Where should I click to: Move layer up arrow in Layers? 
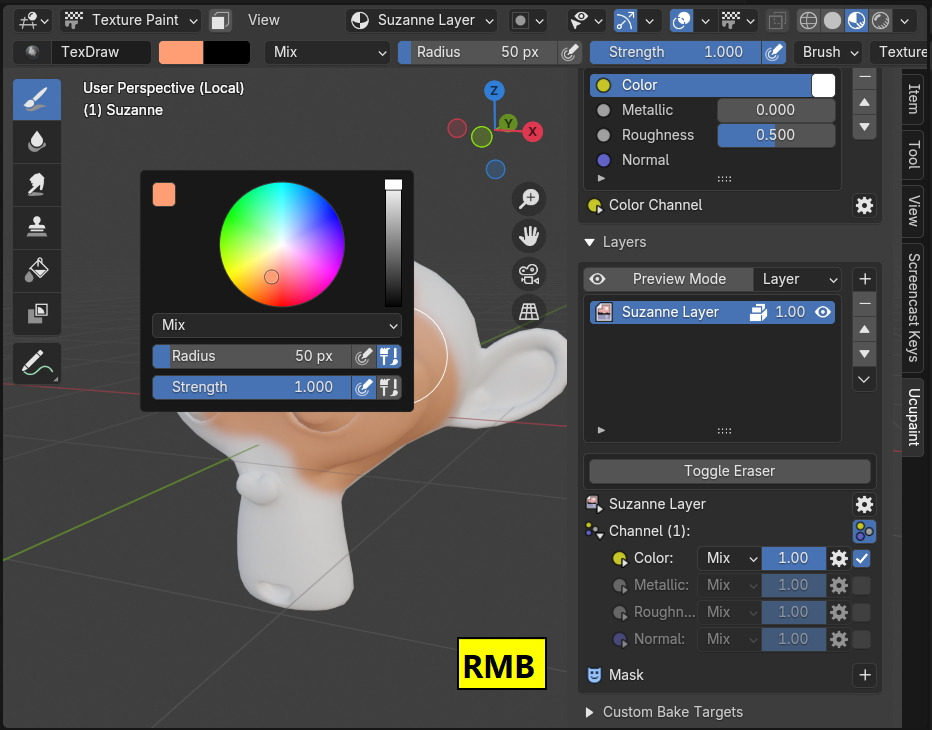[x=864, y=329]
